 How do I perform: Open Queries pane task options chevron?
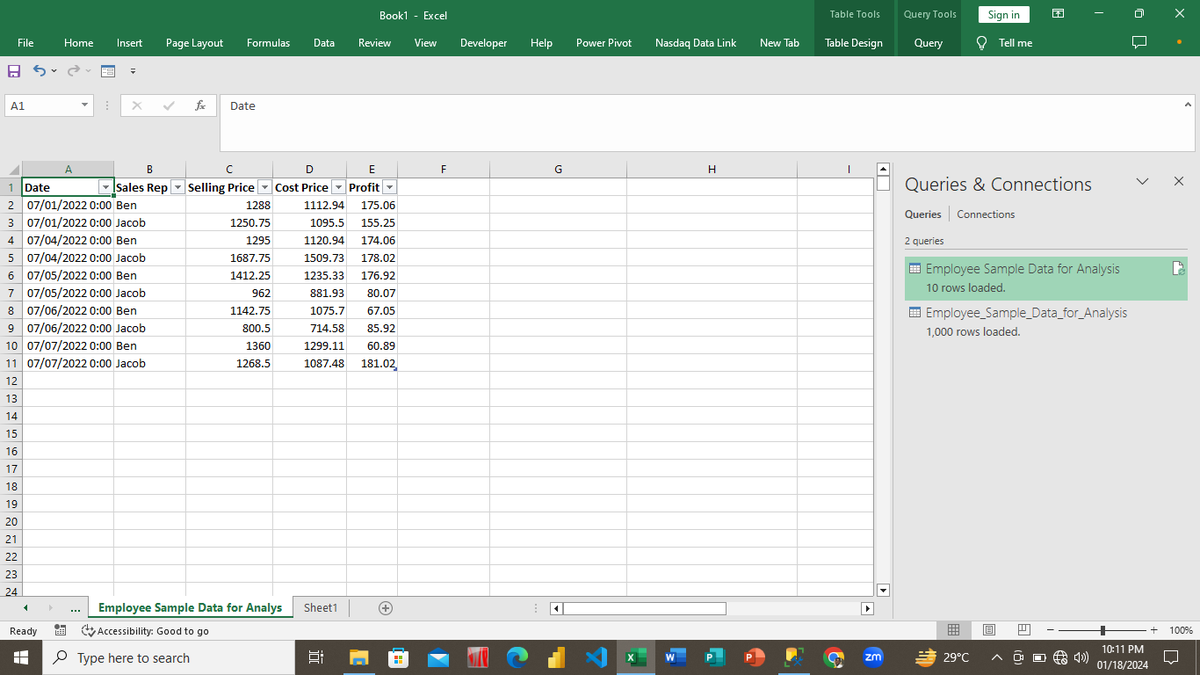(1144, 182)
